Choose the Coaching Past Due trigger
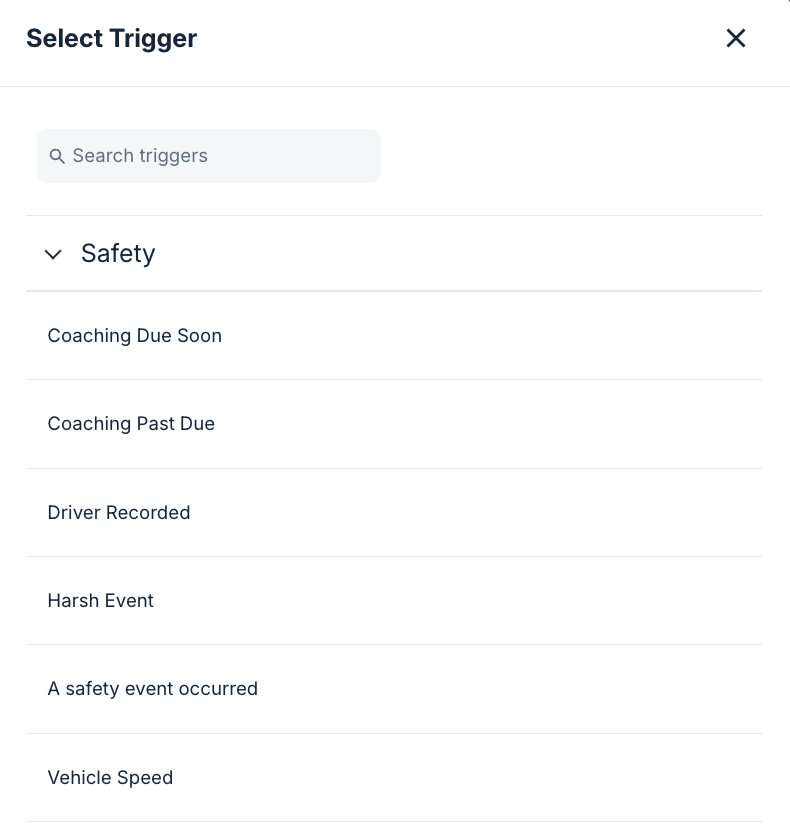Image resolution: width=790 pixels, height=828 pixels. click(131, 424)
